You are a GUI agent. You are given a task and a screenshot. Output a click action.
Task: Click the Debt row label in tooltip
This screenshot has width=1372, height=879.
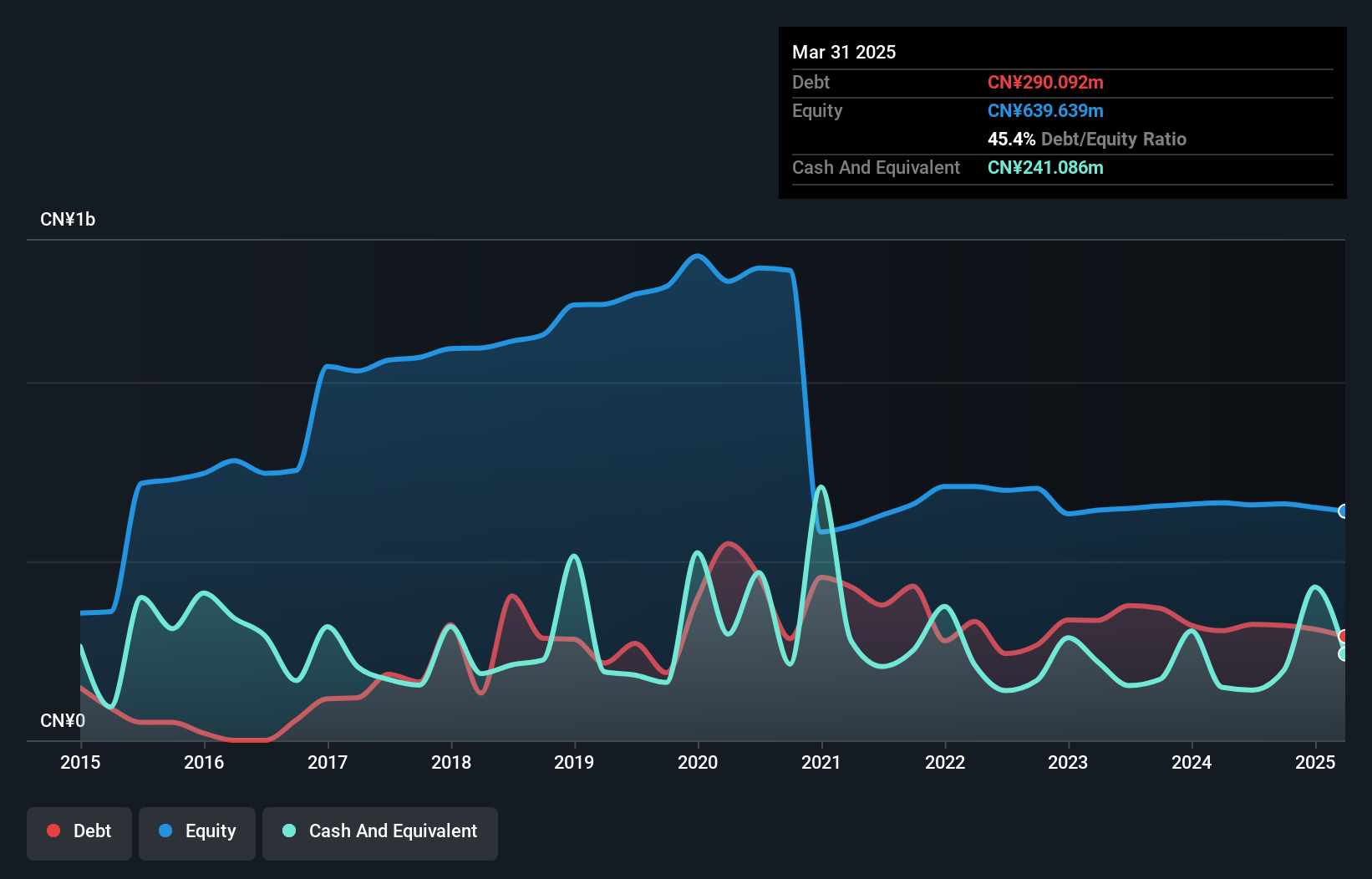[810, 82]
